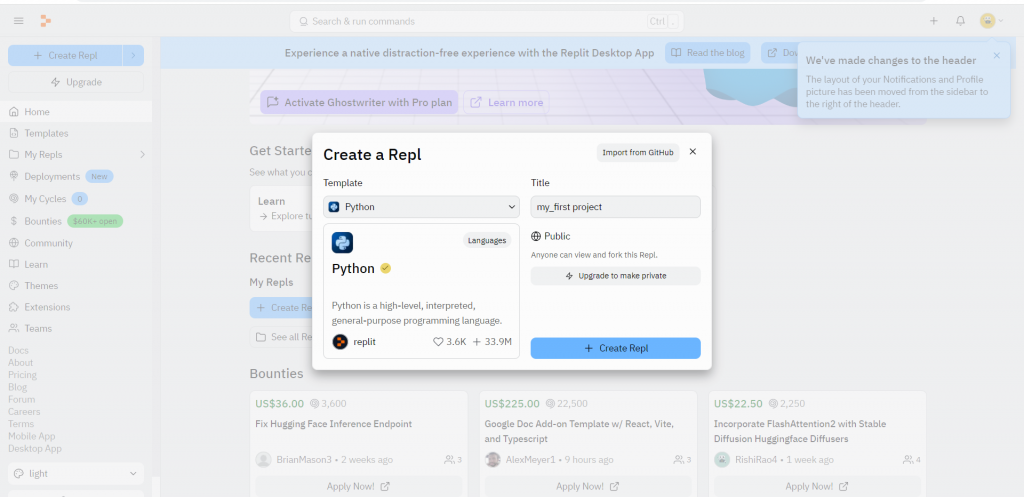Click the Docs link
The width and height of the screenshot is (1024, 497).
18,350
